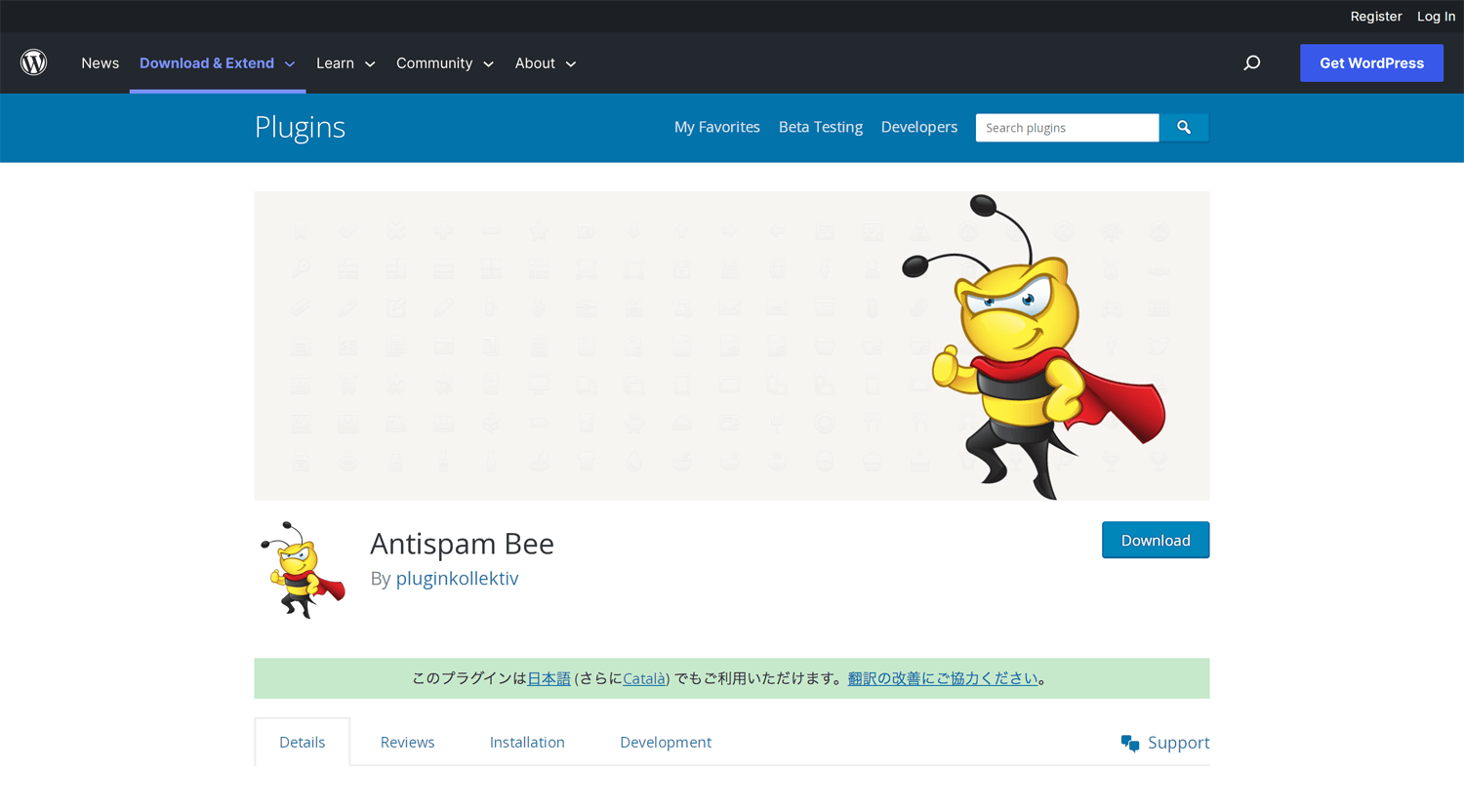Switch to the Reviews tab
1464x812 pixels.
click(407, 742)
